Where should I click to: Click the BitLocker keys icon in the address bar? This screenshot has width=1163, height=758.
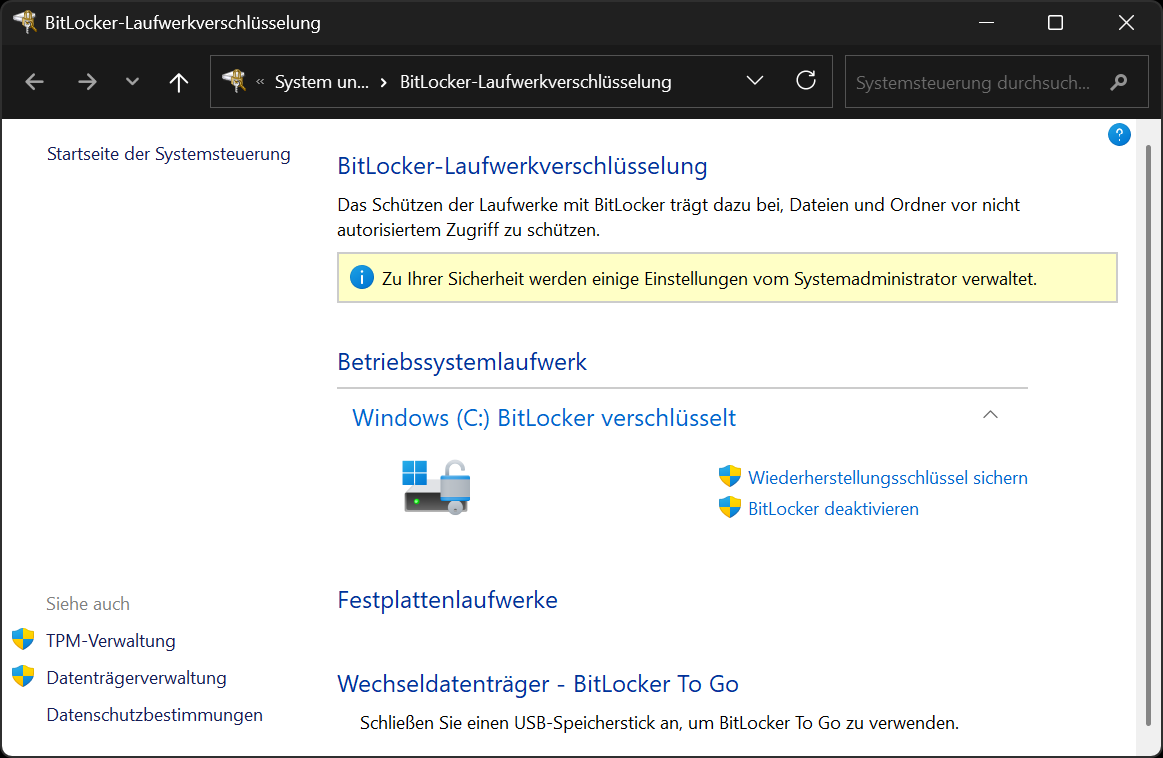click(233, 81)
